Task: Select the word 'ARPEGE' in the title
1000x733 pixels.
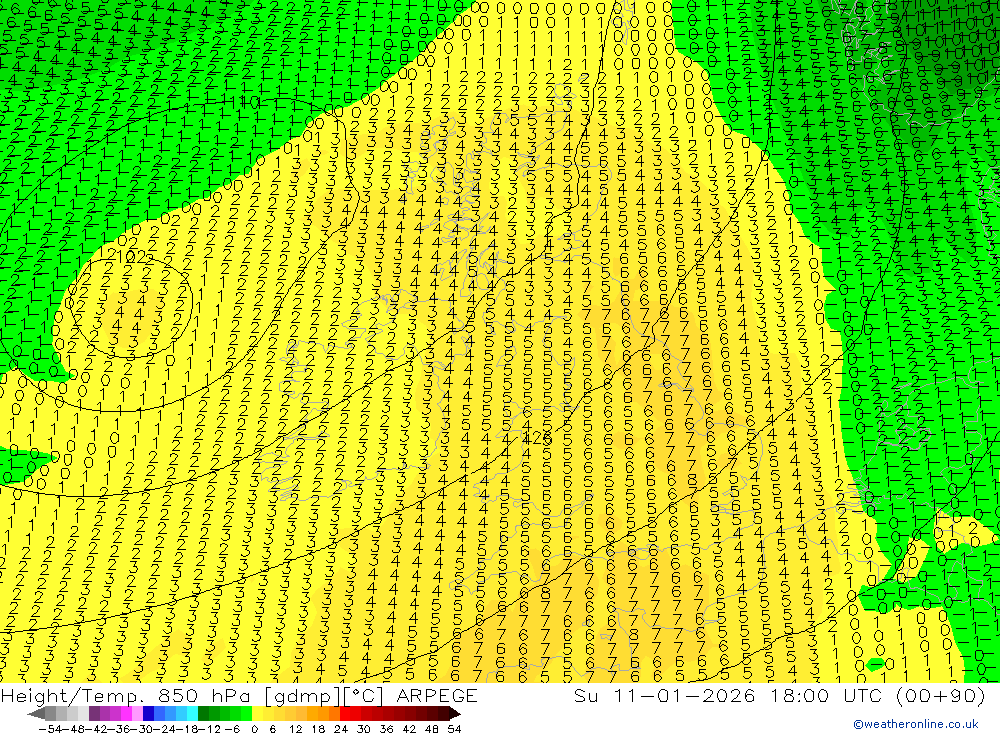Action: 436,695
